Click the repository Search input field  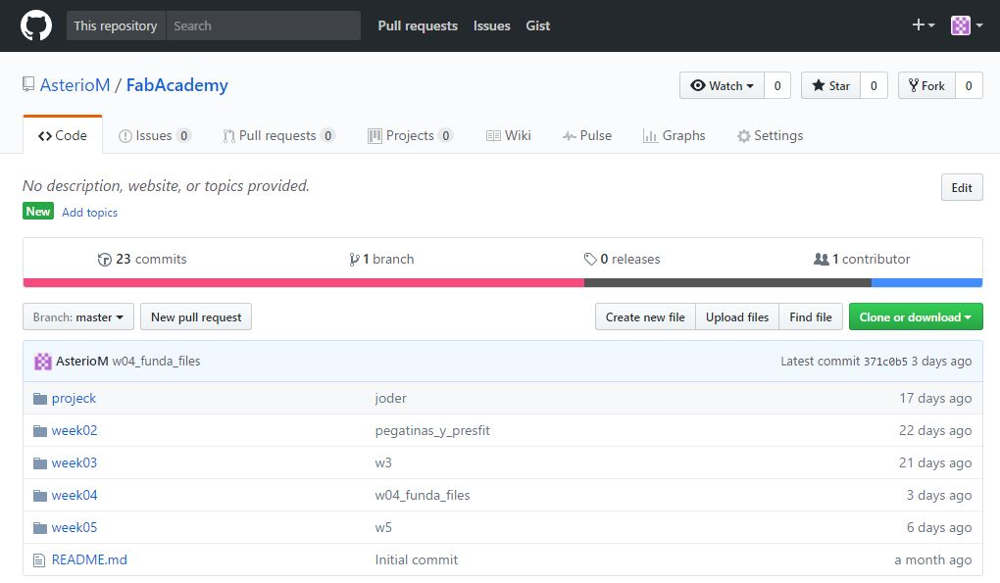pos(263,26)
